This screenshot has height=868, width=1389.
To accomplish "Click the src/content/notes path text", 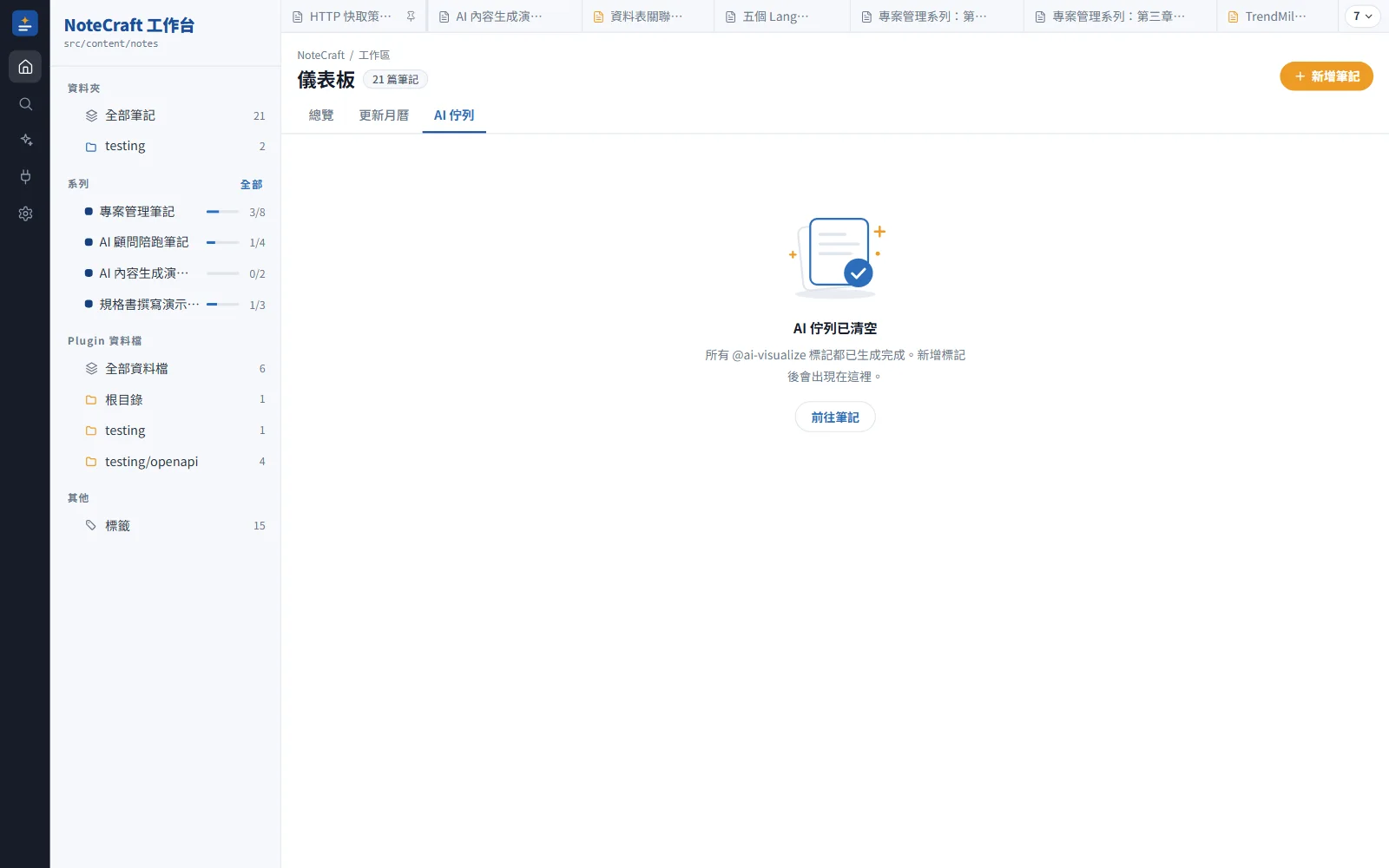I will 111,43.
